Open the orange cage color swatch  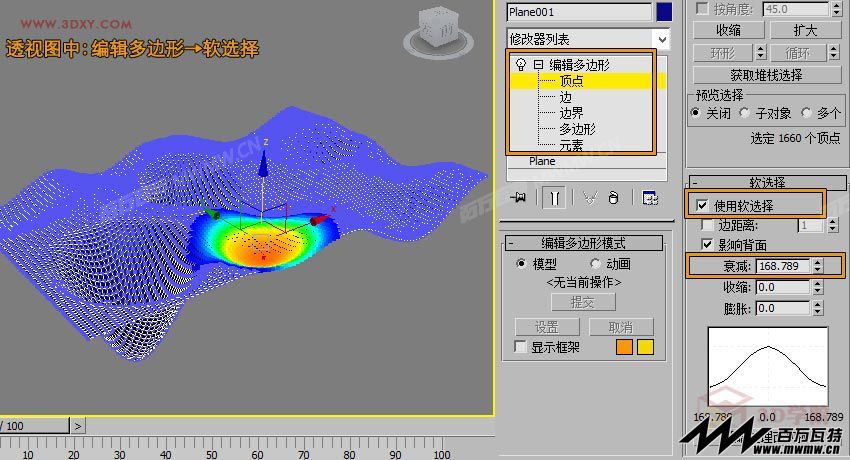tap(624, 347)
